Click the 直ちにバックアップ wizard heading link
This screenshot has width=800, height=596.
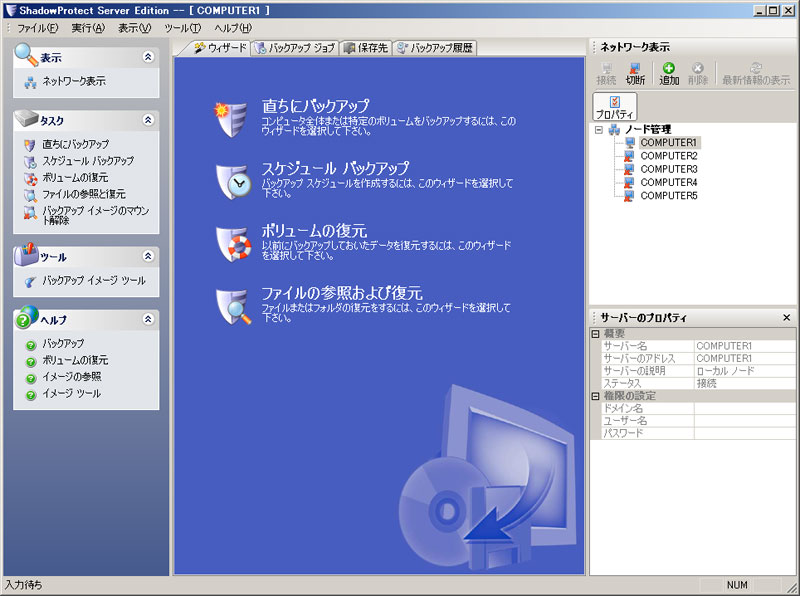[x=315, y=106]
